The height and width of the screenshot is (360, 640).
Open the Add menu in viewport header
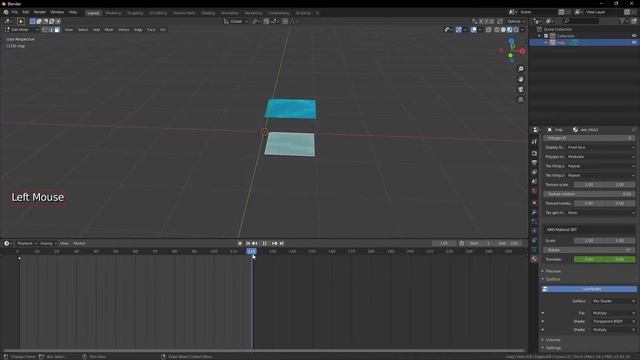pos(96,30)
